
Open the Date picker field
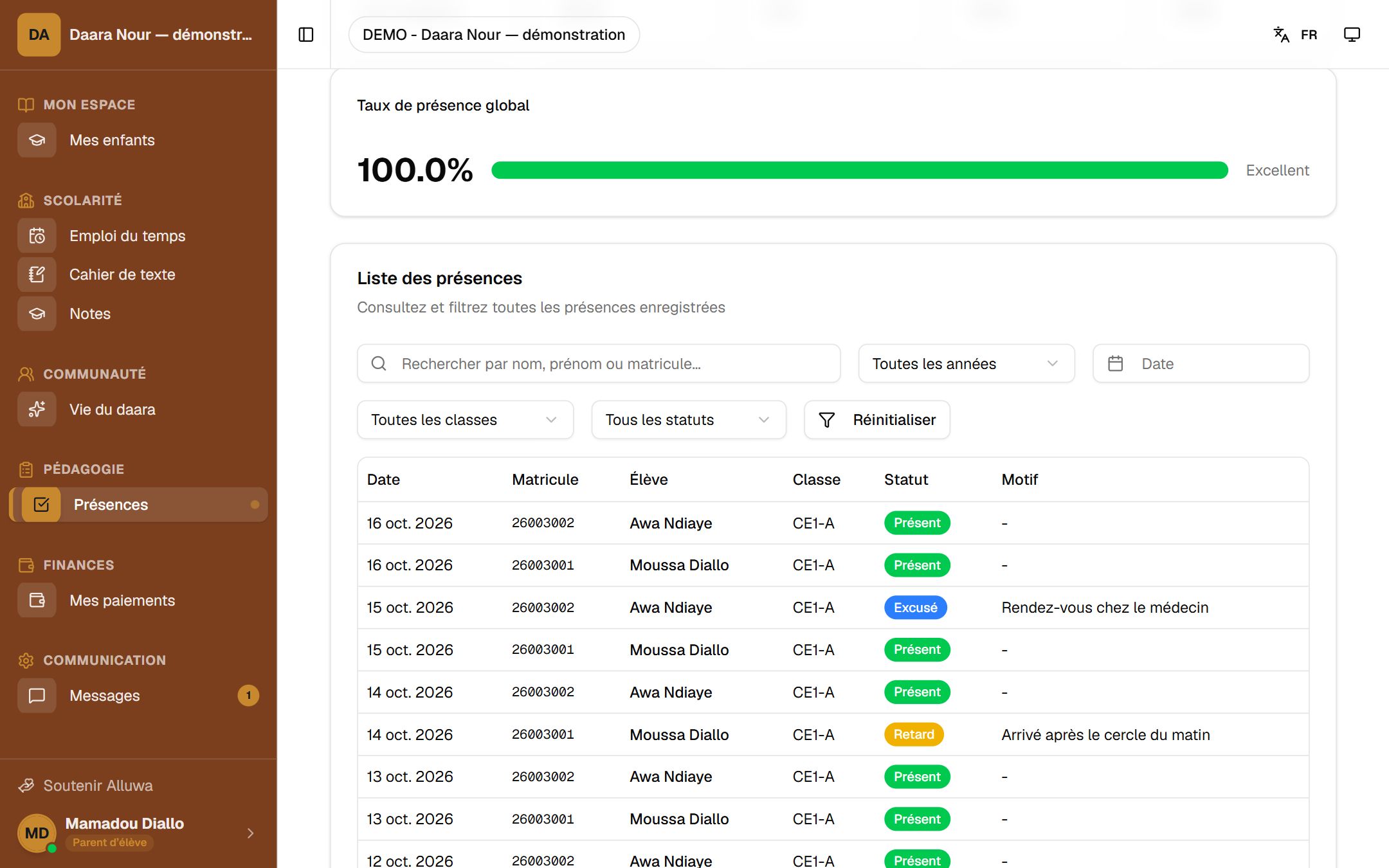point(1201,364)
